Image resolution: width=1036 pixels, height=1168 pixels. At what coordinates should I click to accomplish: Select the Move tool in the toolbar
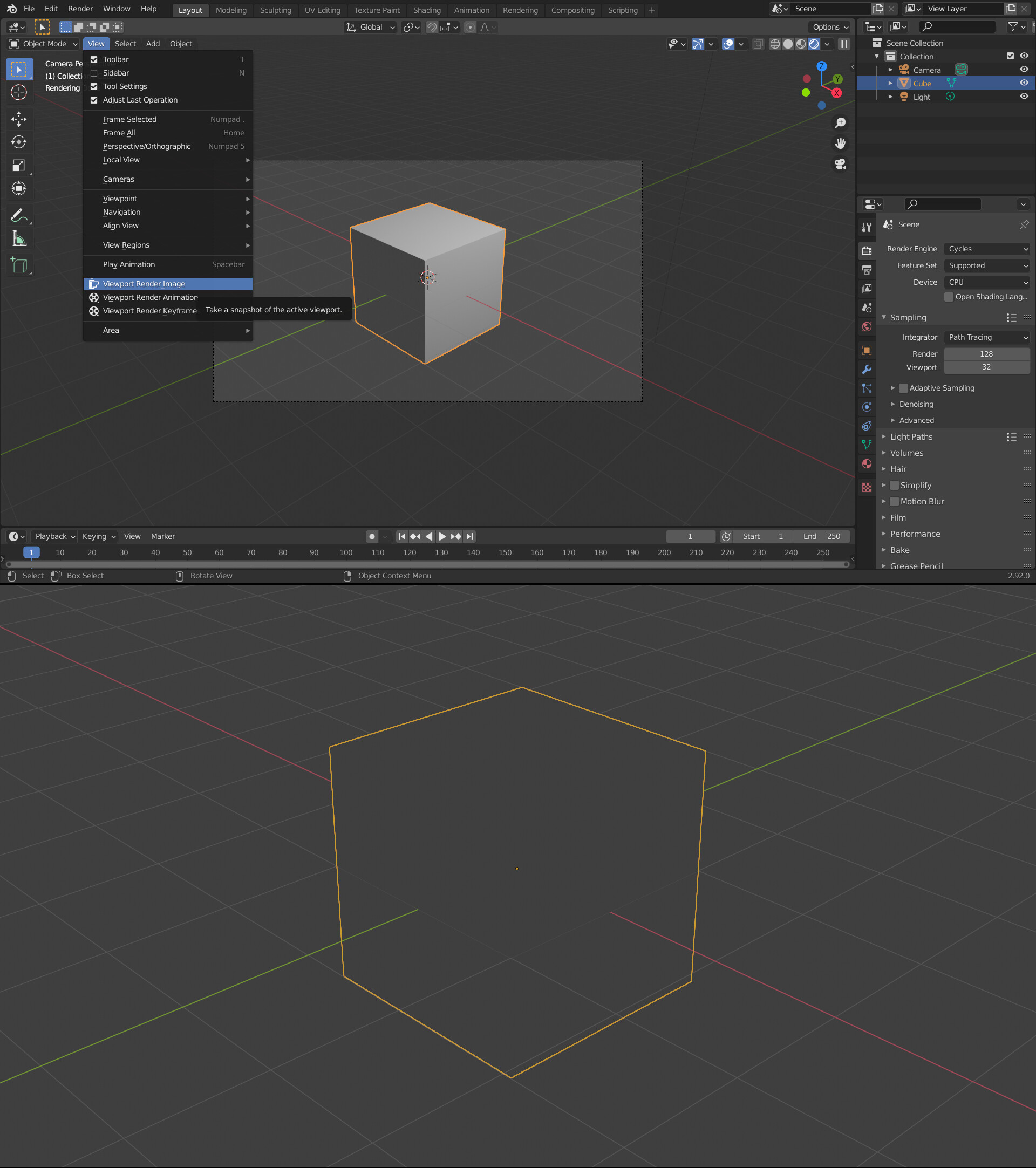pyautogui.click(x=19, y=119)
